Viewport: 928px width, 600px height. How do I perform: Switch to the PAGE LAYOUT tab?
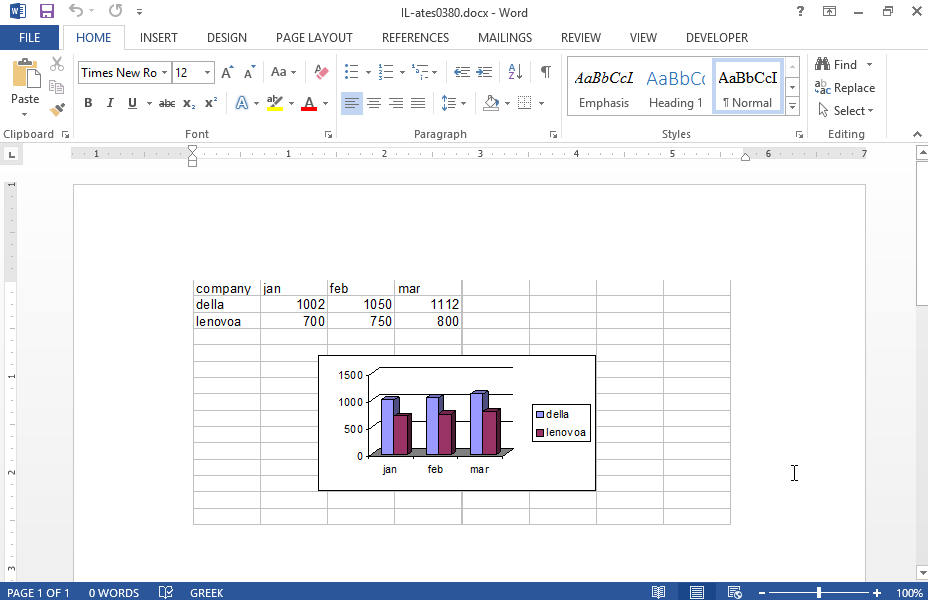[x=314, y=37]
